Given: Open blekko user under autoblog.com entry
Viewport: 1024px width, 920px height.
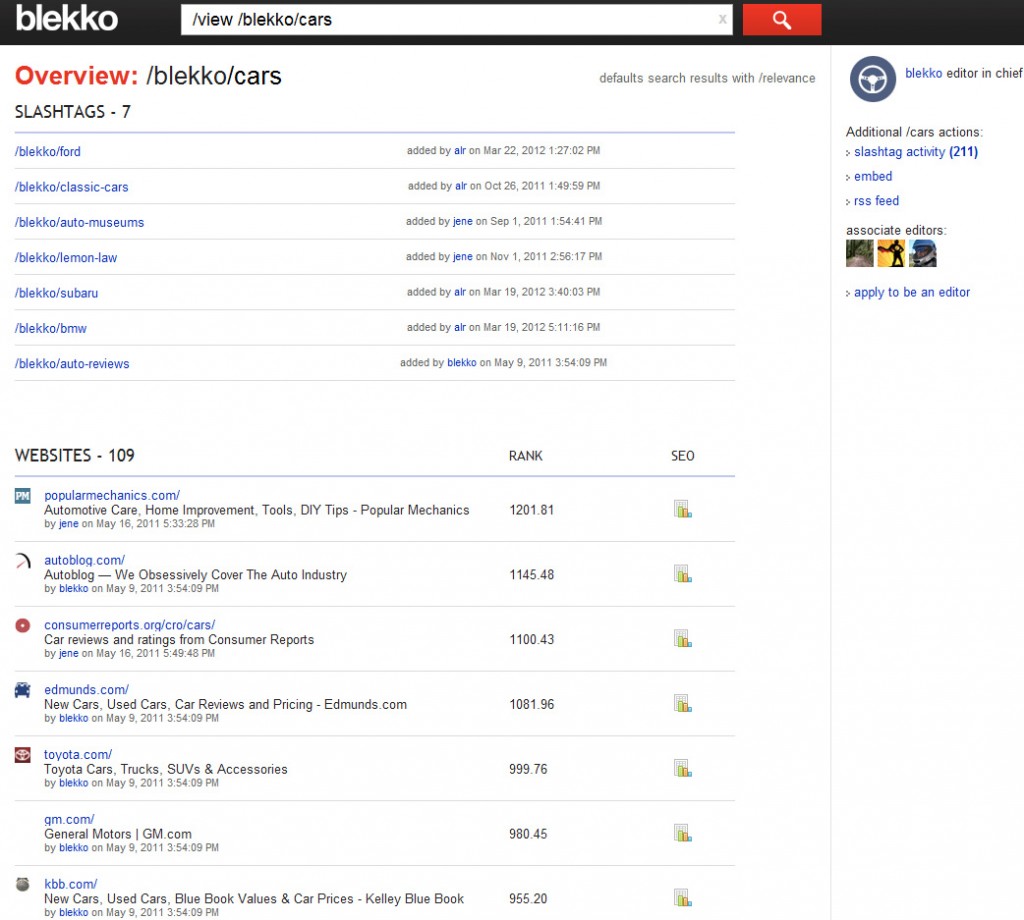Looking at the screenshot, I should [73, 588].
